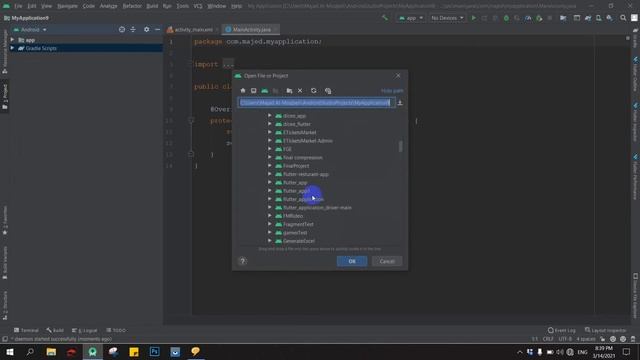Viewport: 640px width, 360px height.
Task: Open Windows search on taskbar
Action: tap(30, 352)
